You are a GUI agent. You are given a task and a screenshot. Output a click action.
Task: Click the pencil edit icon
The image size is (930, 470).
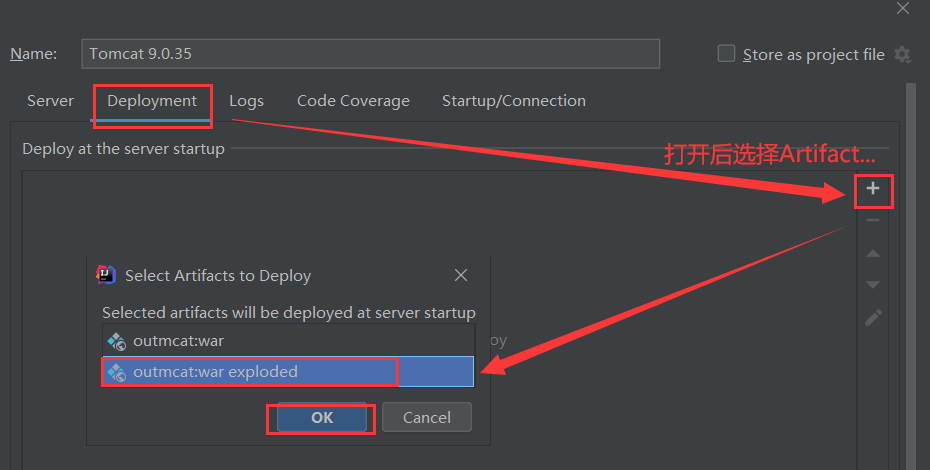coord(873,317)
